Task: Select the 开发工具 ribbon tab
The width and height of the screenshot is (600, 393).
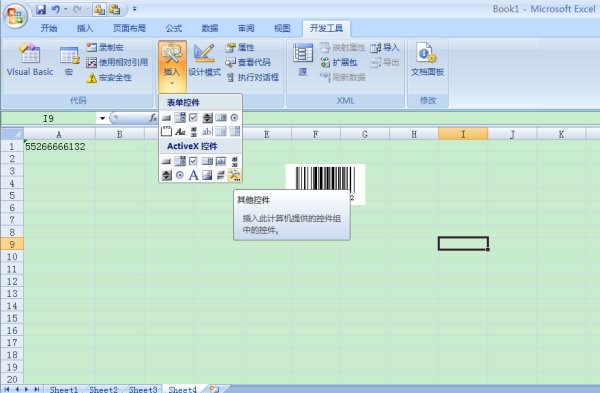Action: [x=326, y=28]
